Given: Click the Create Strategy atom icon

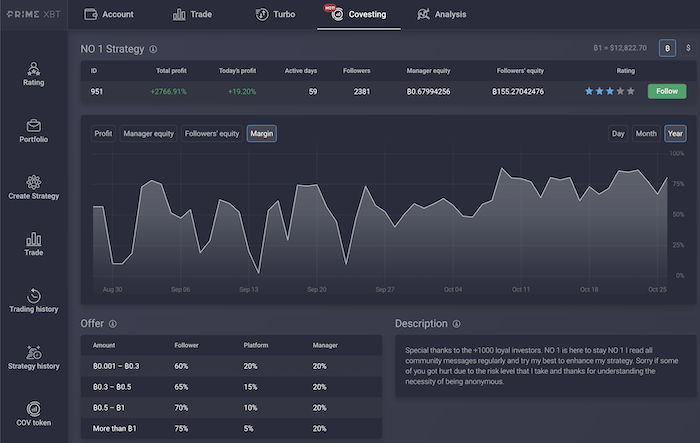Looking at the screenshot, I should [x=33, y=182].
